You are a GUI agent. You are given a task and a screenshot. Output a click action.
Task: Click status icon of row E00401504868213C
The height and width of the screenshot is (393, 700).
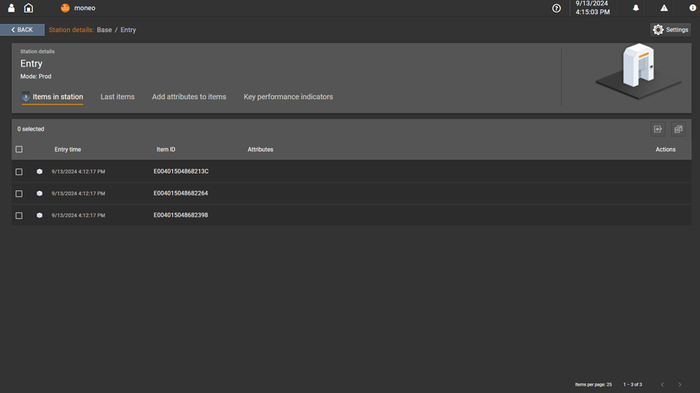tap(39, 171)
